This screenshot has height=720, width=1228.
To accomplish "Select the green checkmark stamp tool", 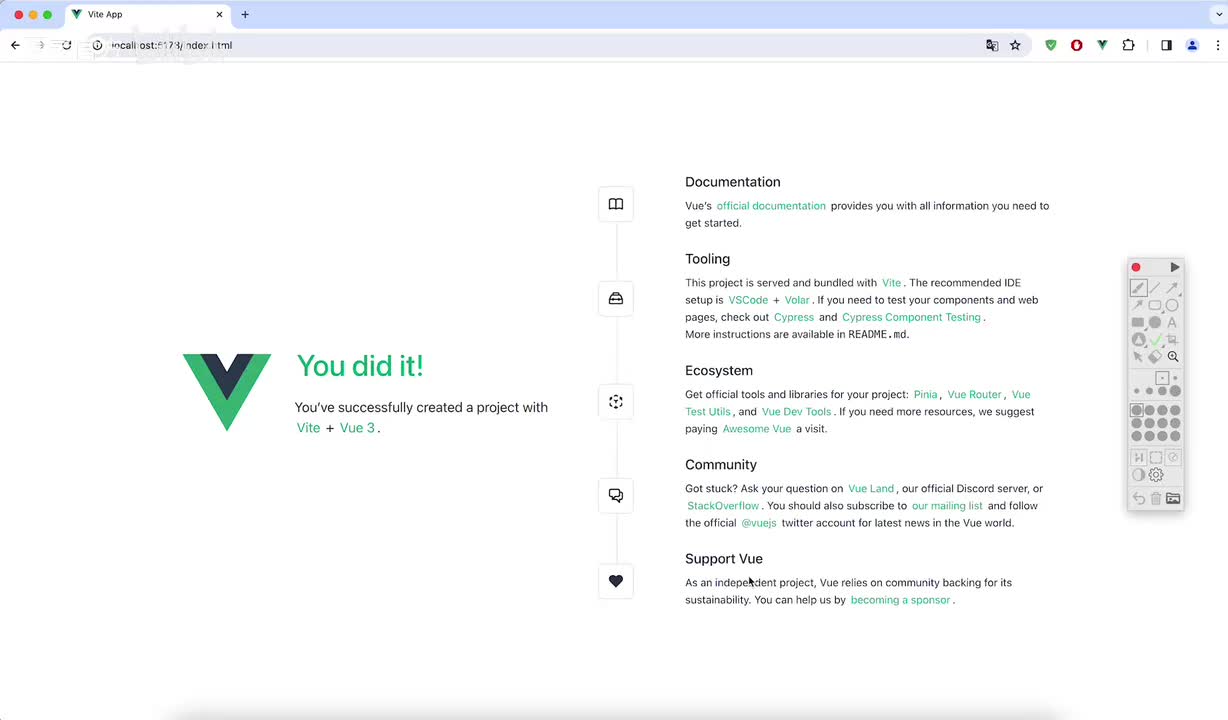I will [x=1155, y=340].
